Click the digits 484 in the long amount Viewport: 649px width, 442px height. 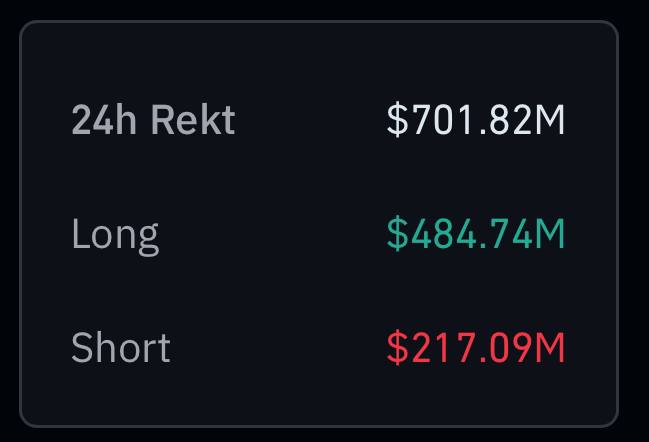point(443,233)
